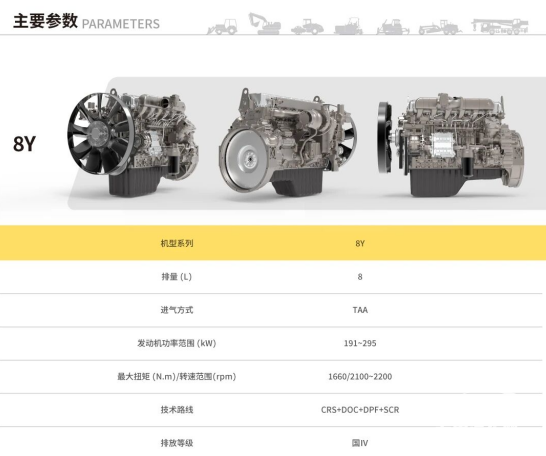The width and height of the screenshot is (546, 456).
Task: Click the 国IV emission level value
Action: click(360, 443)
